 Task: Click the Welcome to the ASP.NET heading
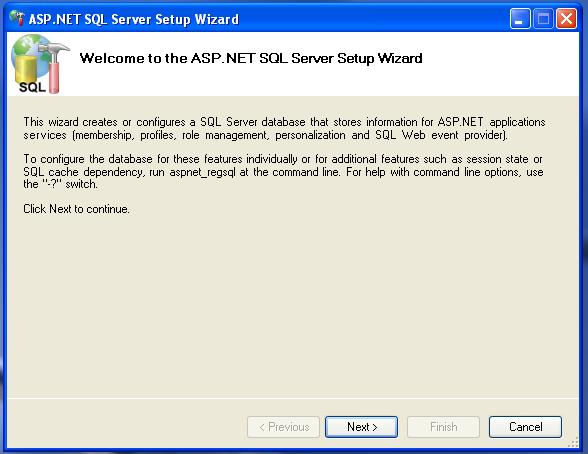click(251, 58)
